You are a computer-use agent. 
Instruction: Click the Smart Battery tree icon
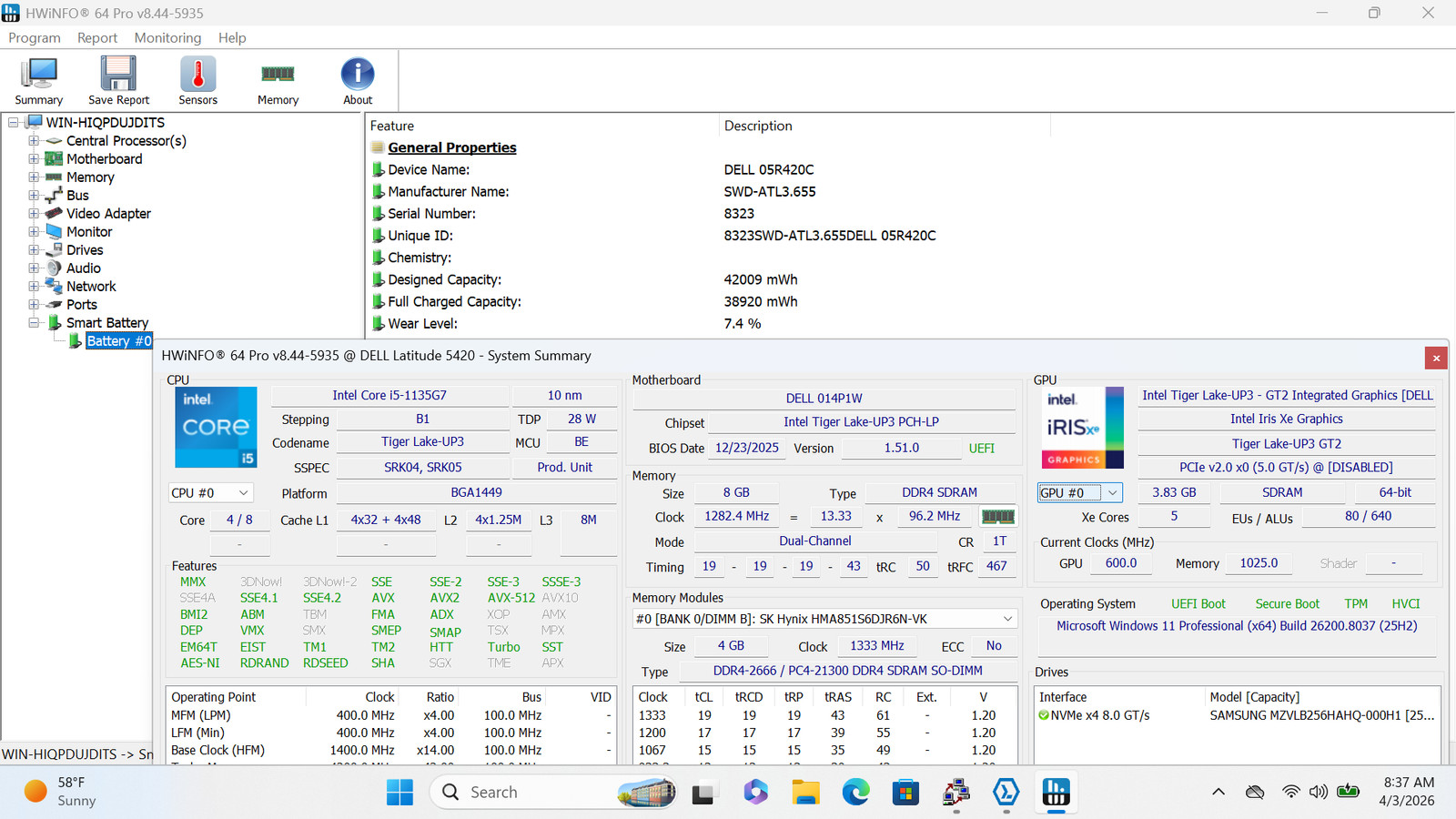coord(55,323)
